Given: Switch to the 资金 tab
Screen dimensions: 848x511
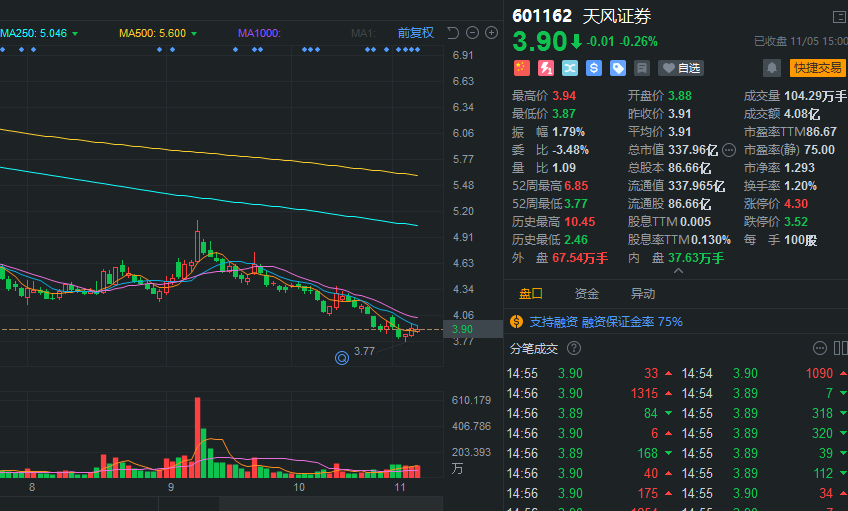Looking at the screenshot, I should click(587, 294).
